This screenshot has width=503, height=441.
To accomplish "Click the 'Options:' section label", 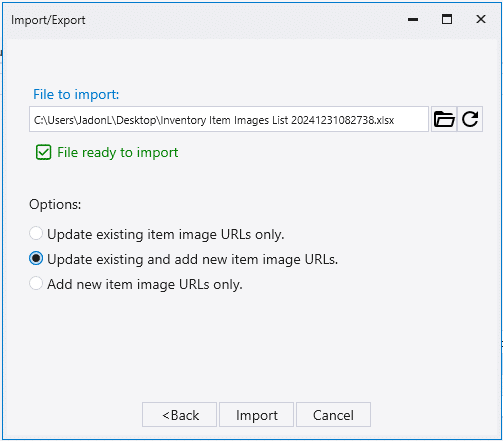I will 55,204.
